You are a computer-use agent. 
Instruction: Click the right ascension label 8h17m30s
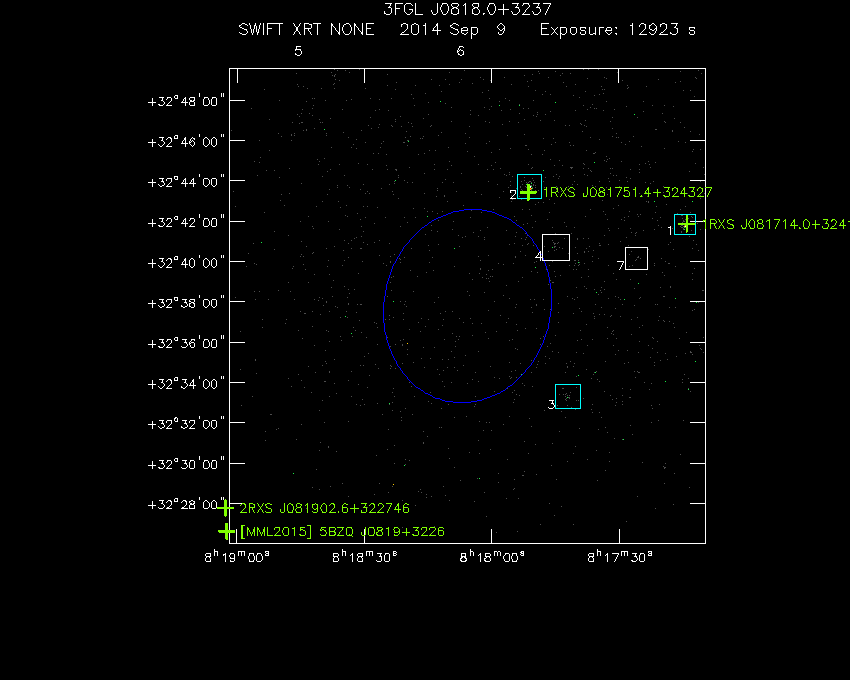(x=620, y=557)
